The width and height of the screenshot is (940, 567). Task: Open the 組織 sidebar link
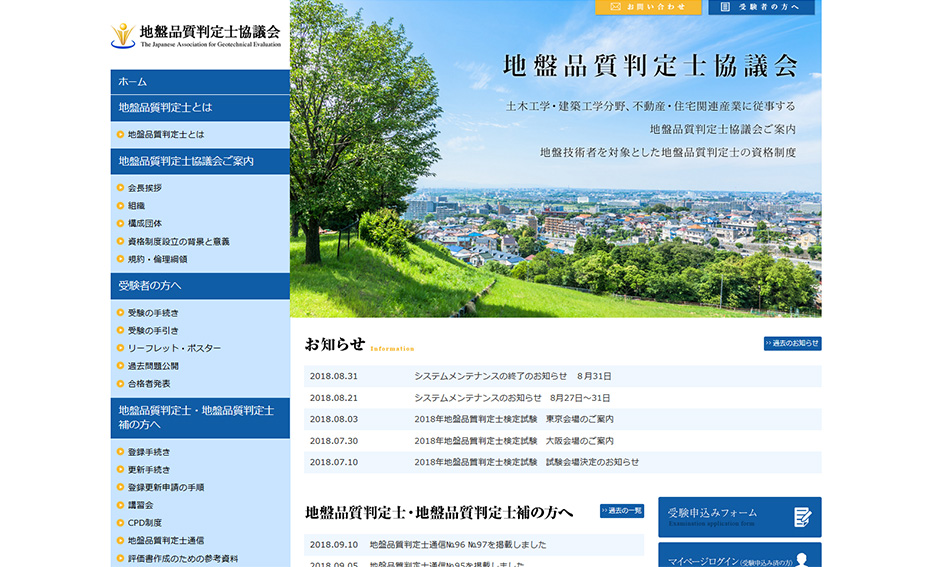[136, 206]
